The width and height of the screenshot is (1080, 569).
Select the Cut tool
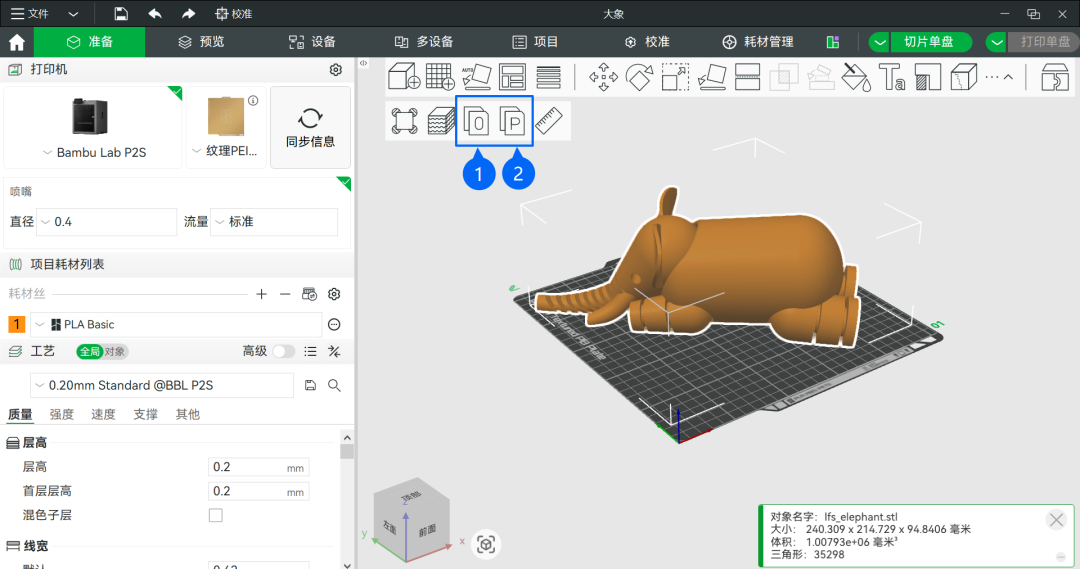[747, 76]
